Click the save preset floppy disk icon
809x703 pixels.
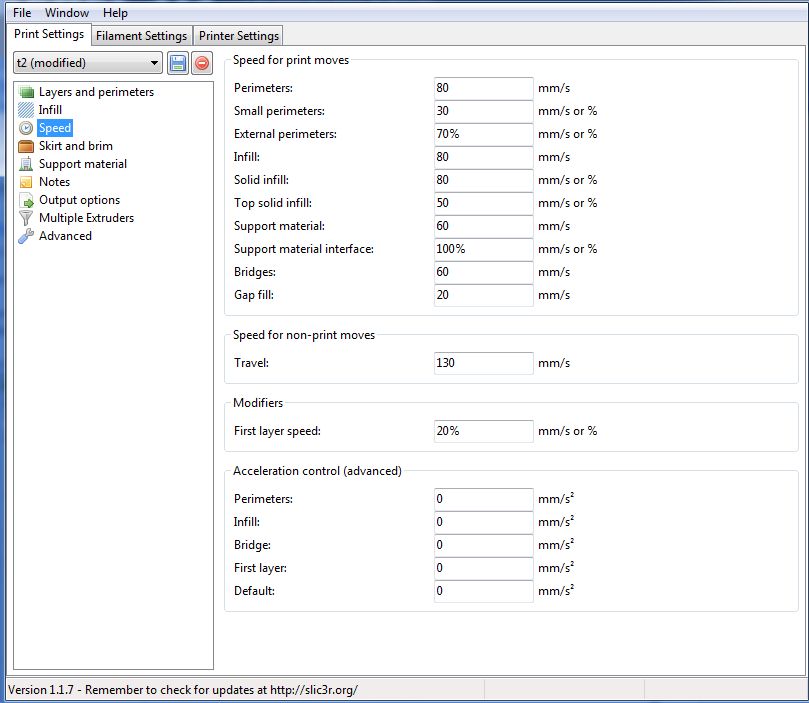[178, 63]
